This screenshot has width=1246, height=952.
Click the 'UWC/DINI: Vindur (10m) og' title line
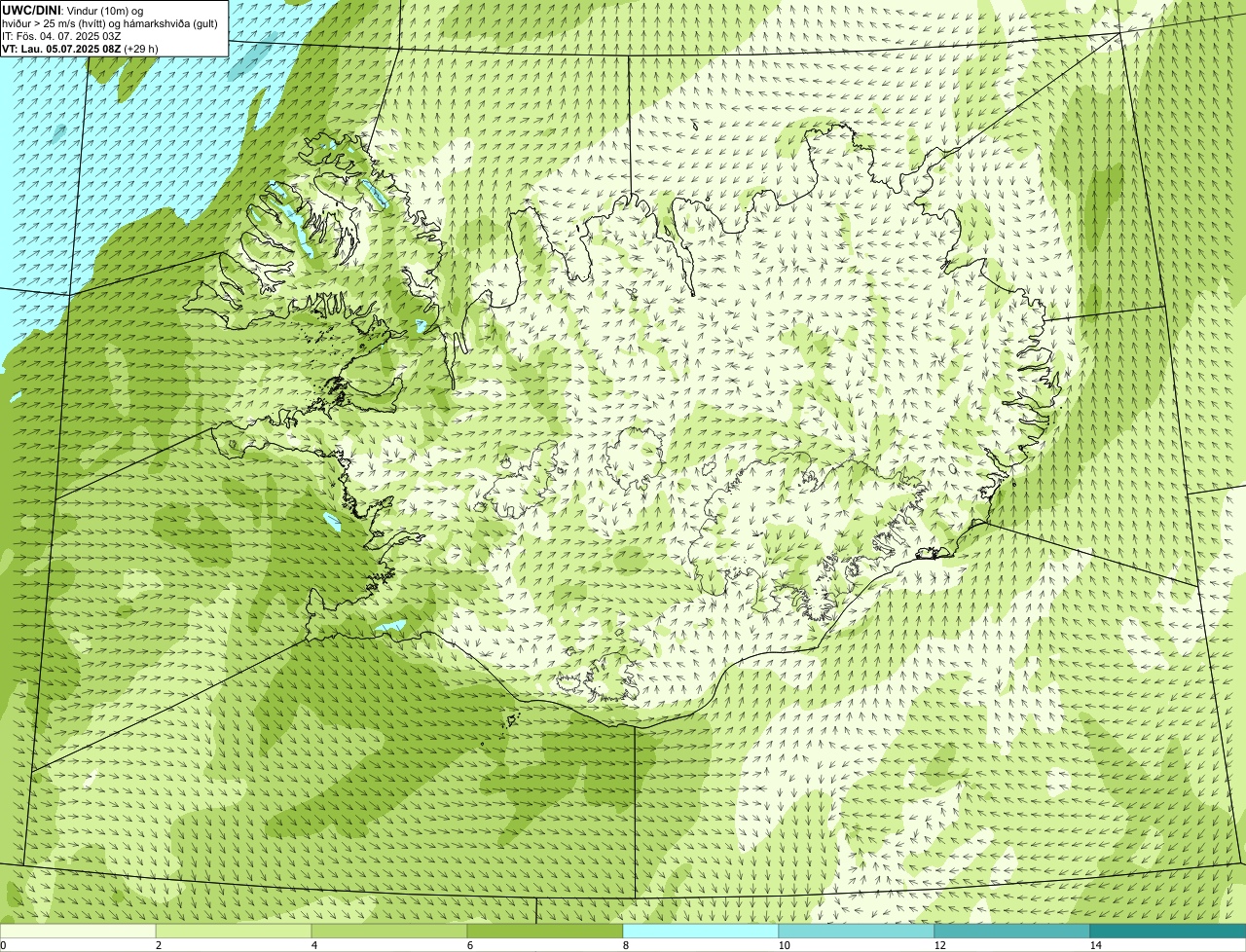tap(73, 10)
